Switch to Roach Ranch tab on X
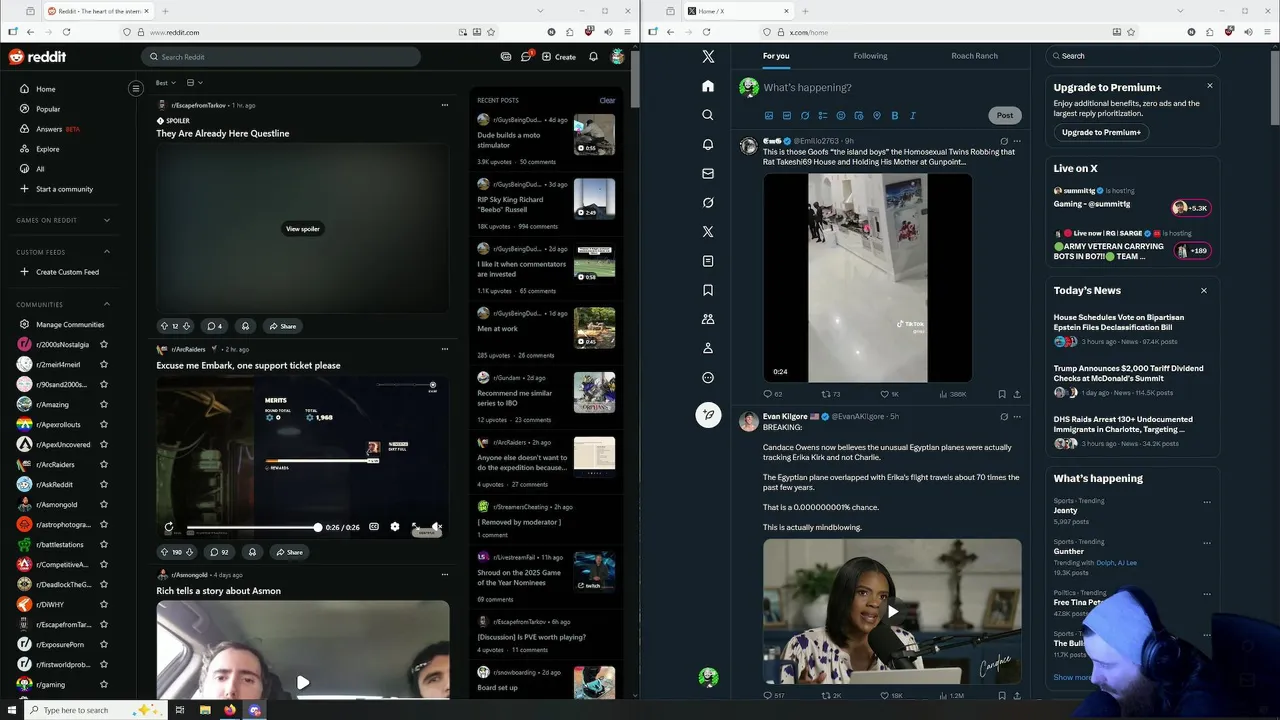The image size is (1280, 720). pyautogui.click(x=975, y=56)
